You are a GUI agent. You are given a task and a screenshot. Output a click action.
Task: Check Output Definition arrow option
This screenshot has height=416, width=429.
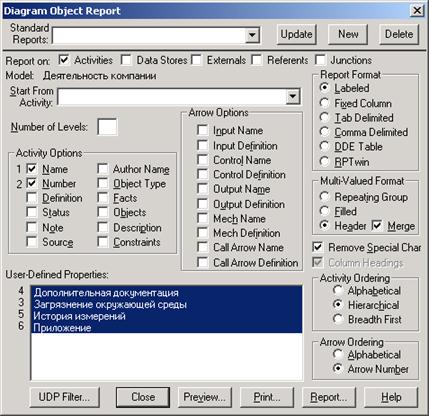pos(202,204)
